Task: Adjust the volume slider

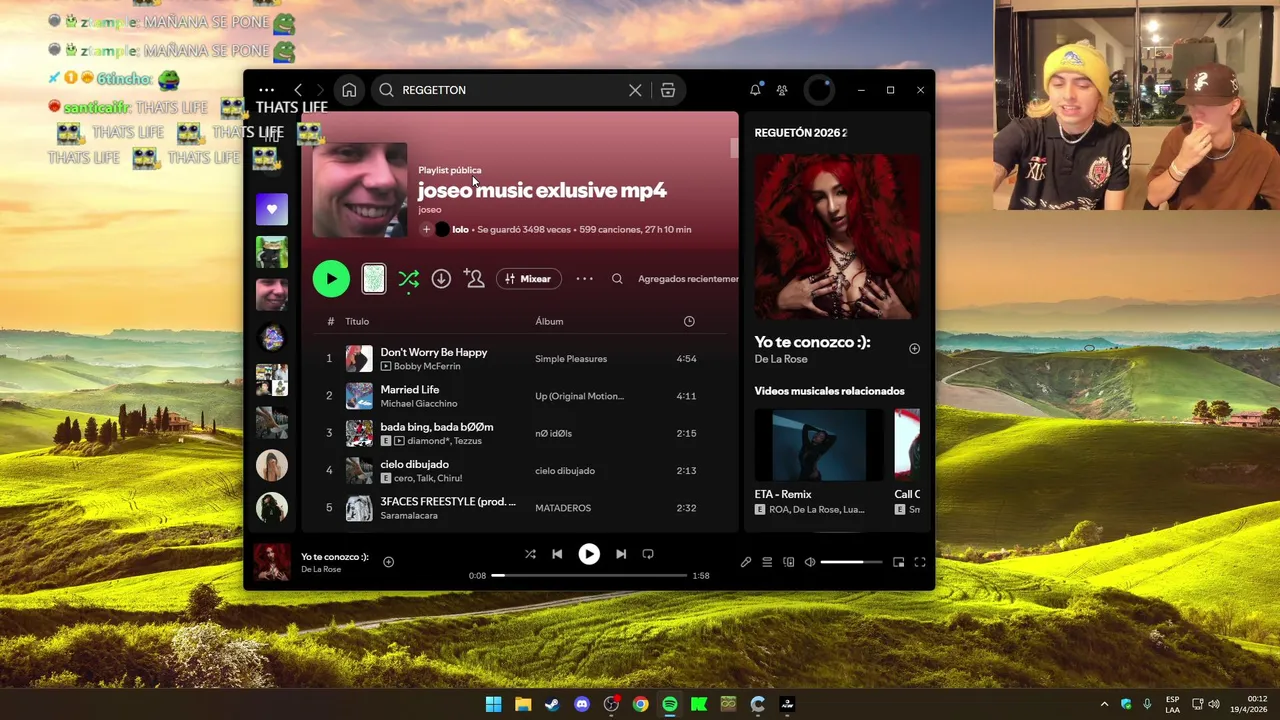Action: (x=852, y=562)
